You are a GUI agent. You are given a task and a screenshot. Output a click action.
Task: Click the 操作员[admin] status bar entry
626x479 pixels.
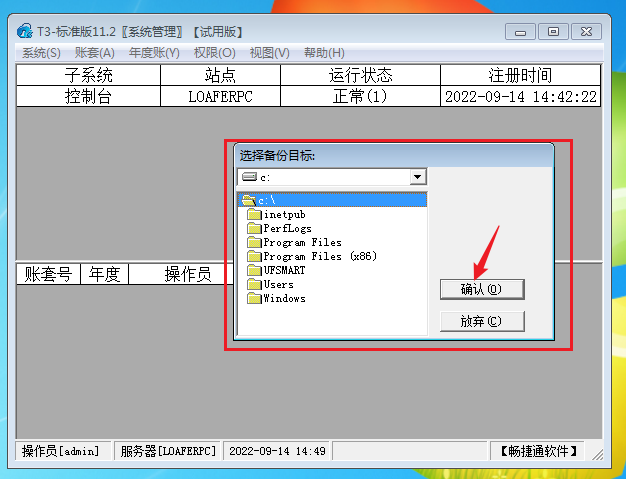[x=63, y=451]
